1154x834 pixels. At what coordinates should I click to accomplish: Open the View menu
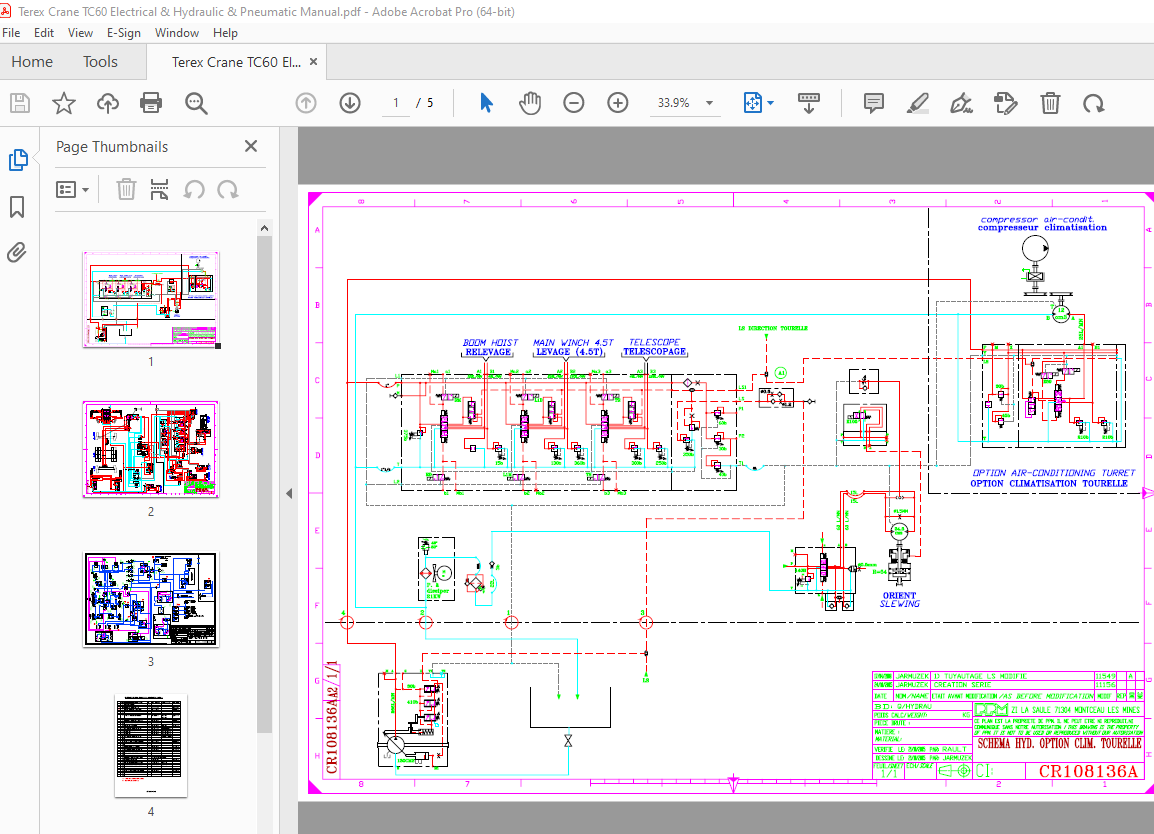80,32
